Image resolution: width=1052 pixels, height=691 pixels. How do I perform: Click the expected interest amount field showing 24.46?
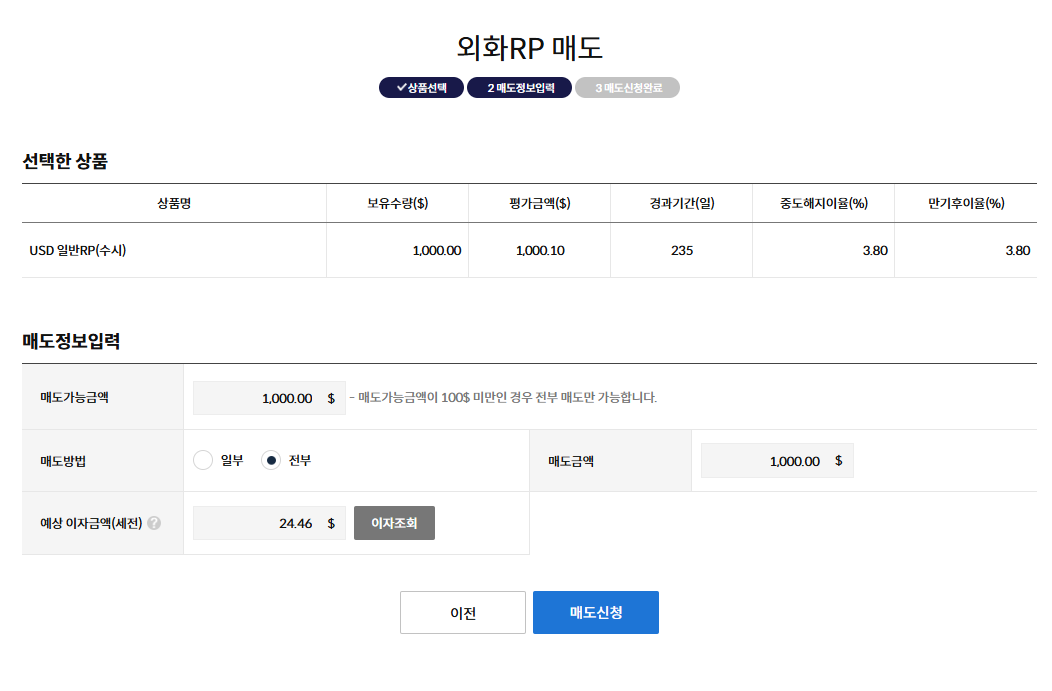coord(268,522)
